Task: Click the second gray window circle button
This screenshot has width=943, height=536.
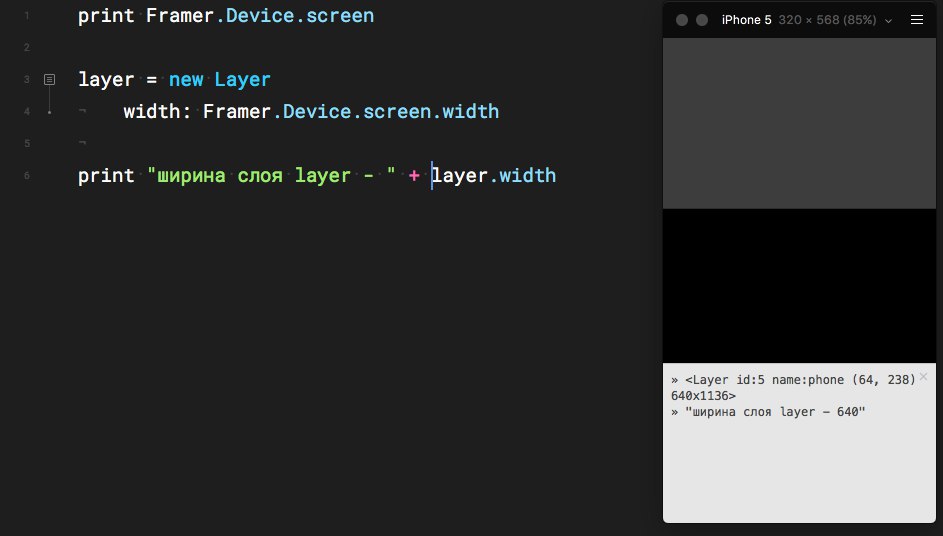Action: pyautogui.click(x=702, y=20)
